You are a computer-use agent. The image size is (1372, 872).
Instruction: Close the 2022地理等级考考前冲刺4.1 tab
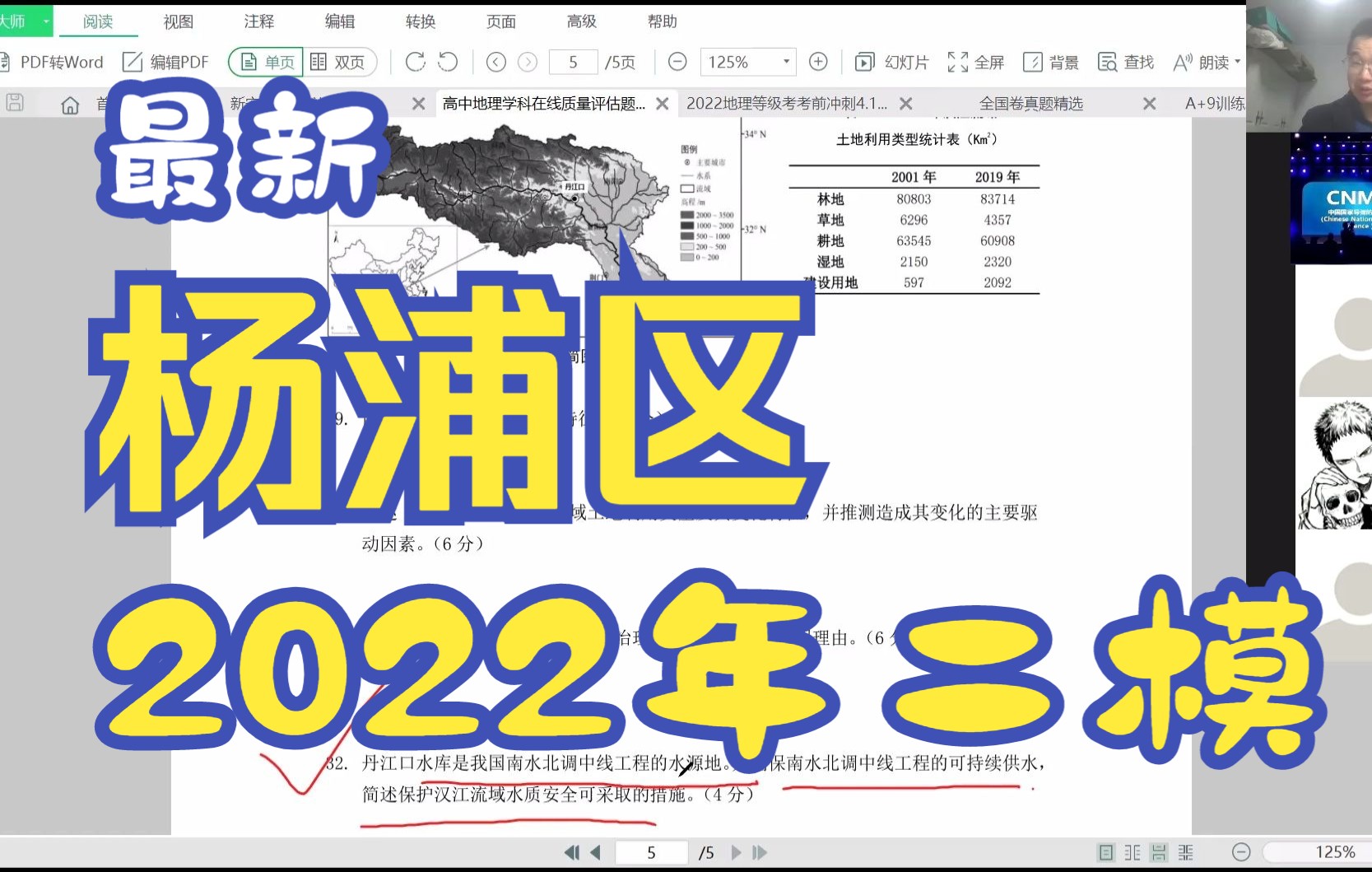point(905,104)
